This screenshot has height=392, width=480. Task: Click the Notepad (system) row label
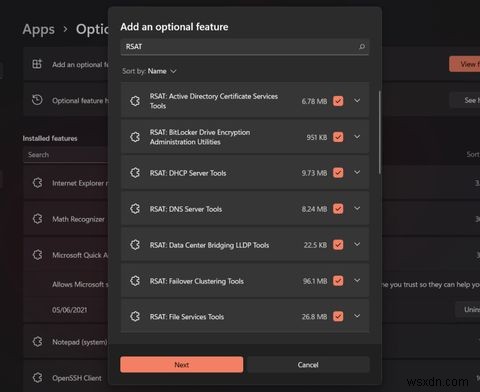[80, 342]
